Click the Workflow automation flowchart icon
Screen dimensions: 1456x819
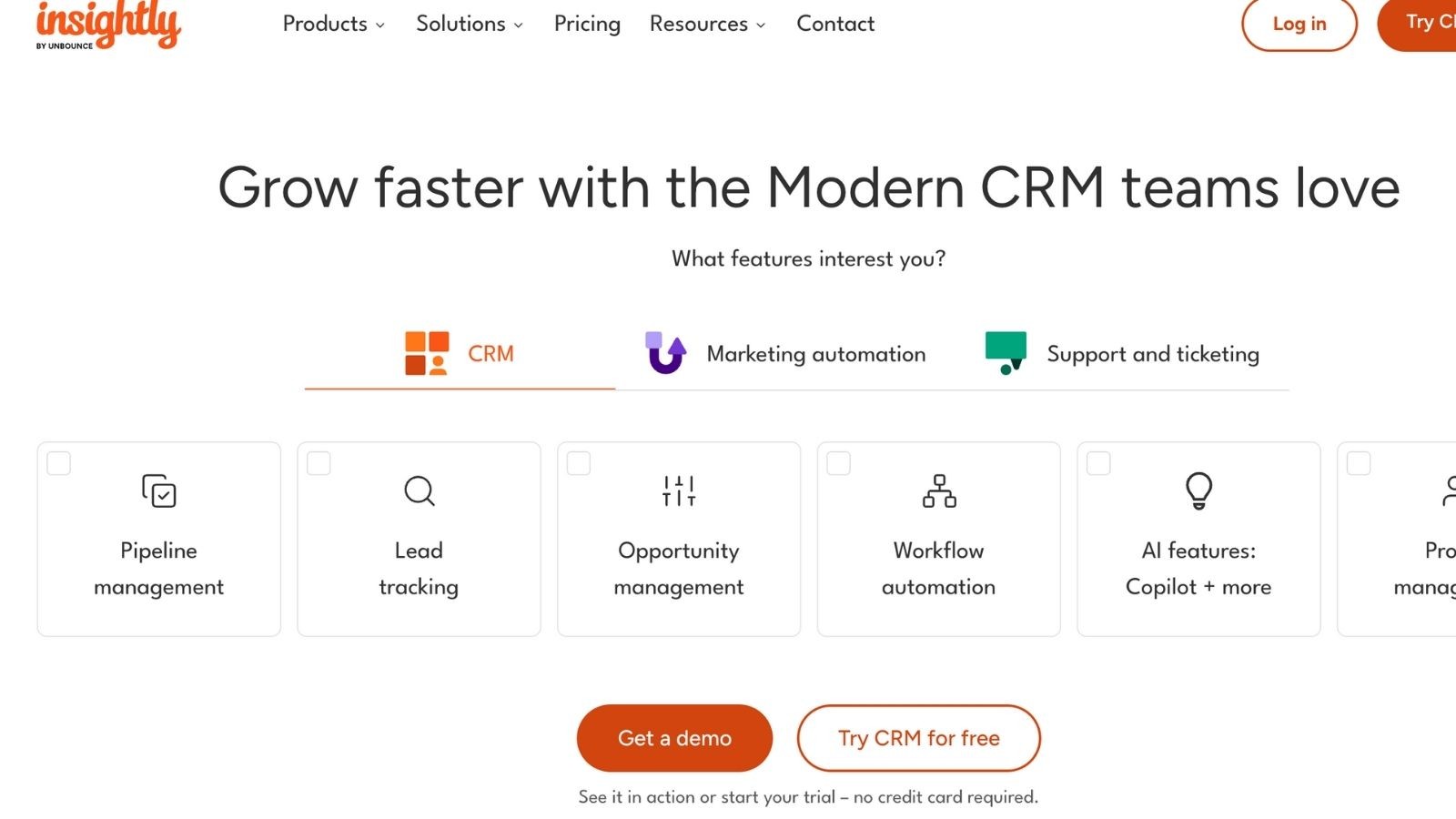938,491
